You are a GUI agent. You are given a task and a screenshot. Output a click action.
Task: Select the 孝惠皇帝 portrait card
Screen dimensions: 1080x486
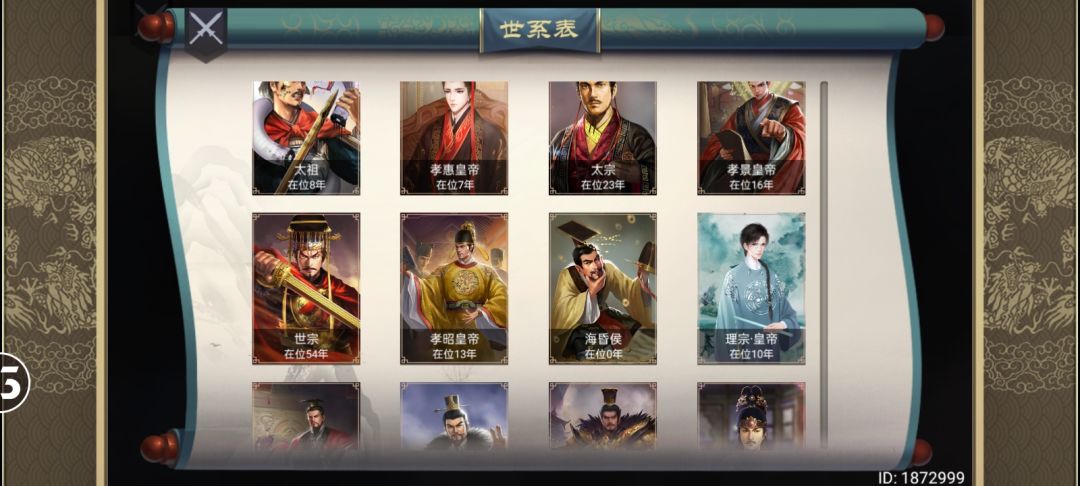point(454,138)
